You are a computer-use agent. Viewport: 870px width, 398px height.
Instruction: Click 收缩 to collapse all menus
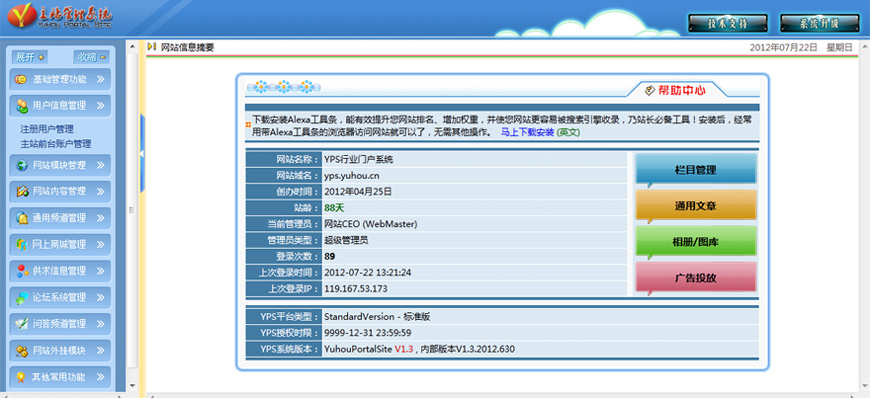point(92,57)
